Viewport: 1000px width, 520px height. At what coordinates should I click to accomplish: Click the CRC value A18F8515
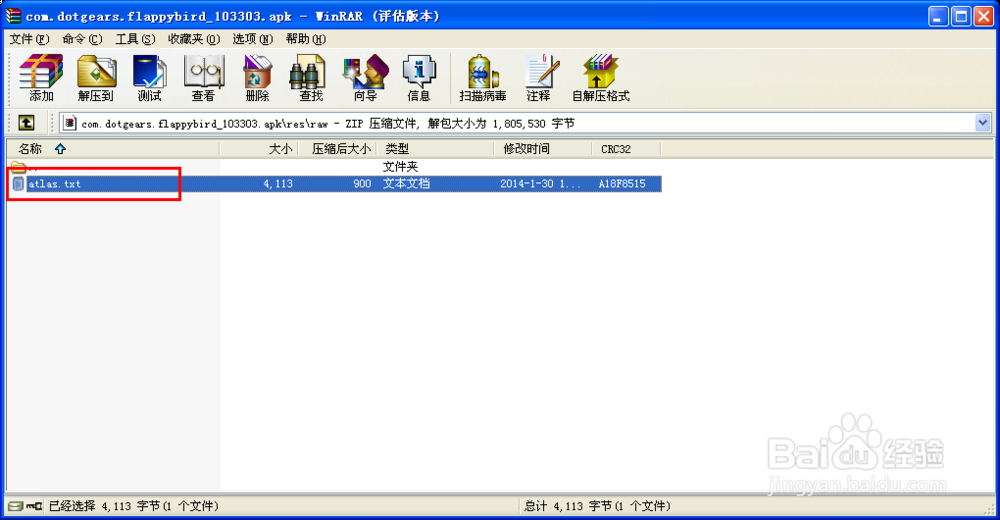[x=622, y=184]
